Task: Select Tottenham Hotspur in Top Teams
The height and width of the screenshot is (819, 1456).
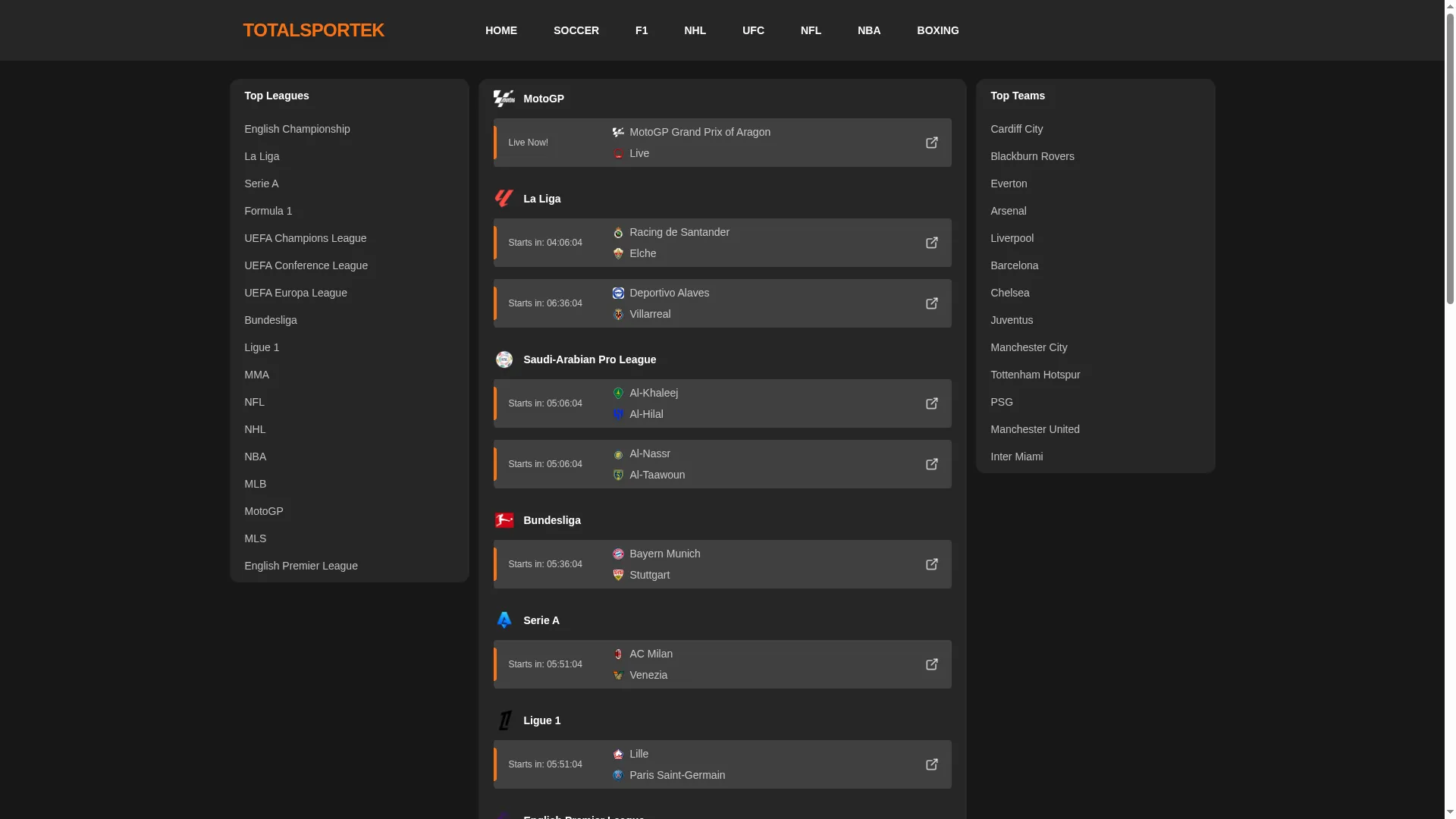Action: pyautogui.click(x=1035, y=375)
